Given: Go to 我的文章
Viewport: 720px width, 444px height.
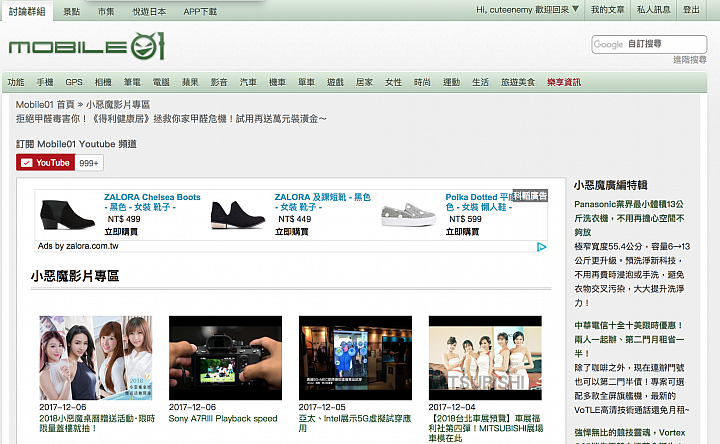Looking at the screenshot, I should [608, 10].
